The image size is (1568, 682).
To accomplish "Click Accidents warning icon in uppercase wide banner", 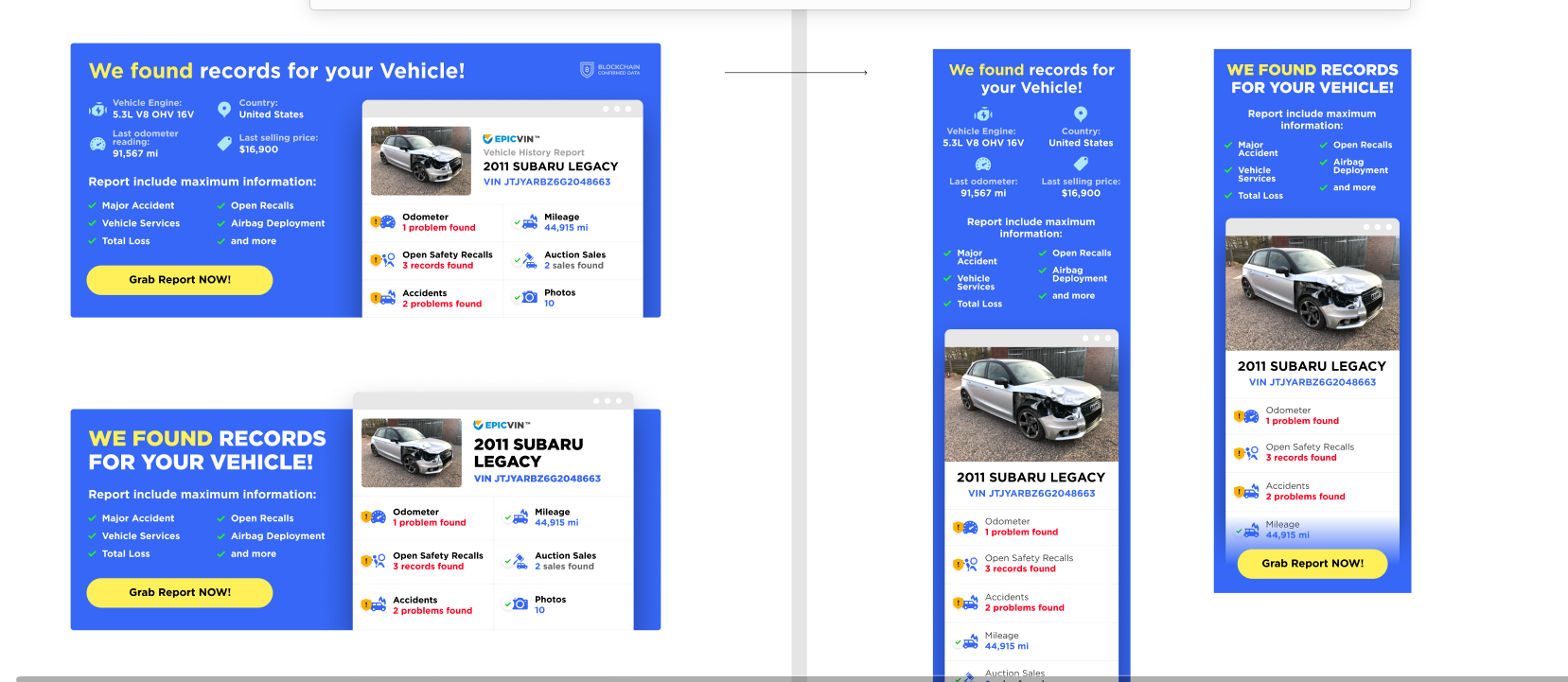I will [373, 605].
